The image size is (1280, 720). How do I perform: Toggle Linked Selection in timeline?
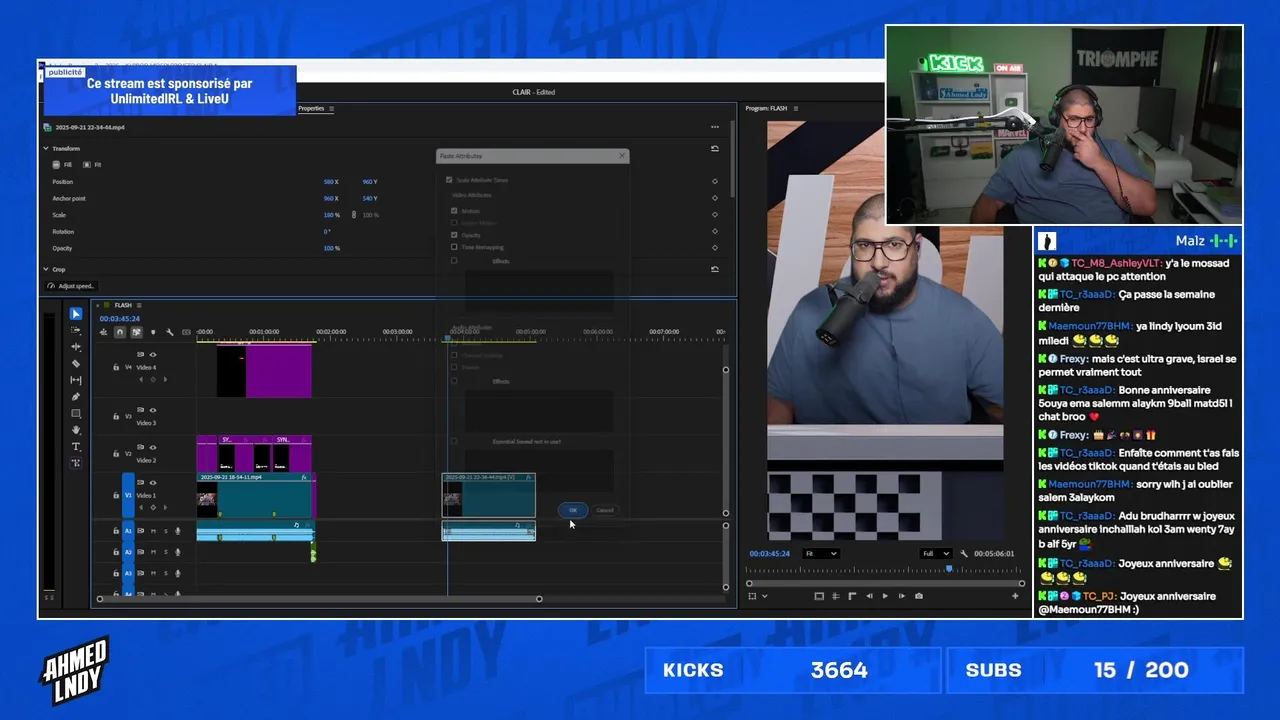pyautogui.click(x=137, y=332)
